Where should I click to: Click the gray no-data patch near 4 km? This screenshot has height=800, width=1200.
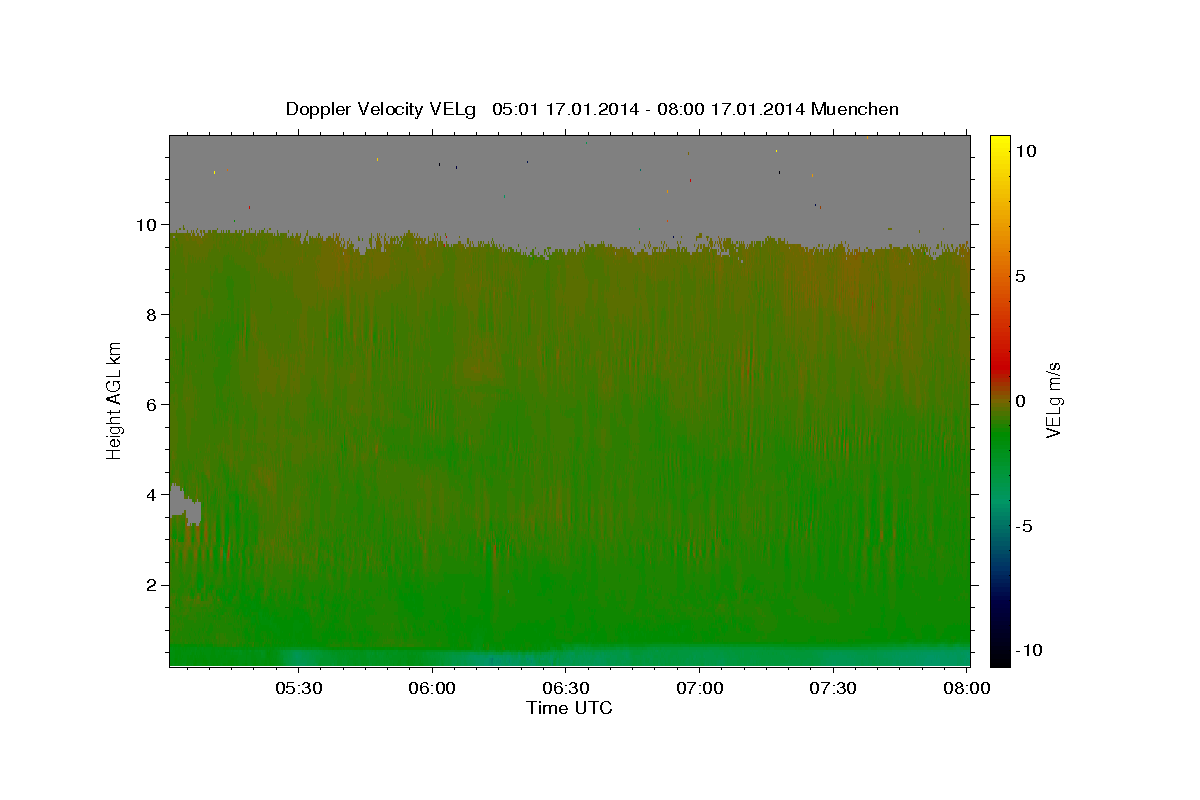pyautogui.click(x=184, y=504)
